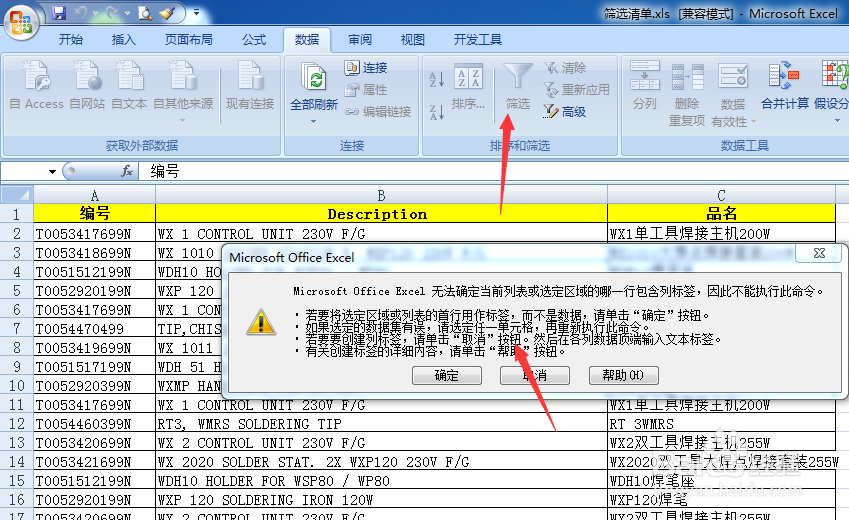
Task: Click the Select All corner of the sheet
Action: click(17, 194)
